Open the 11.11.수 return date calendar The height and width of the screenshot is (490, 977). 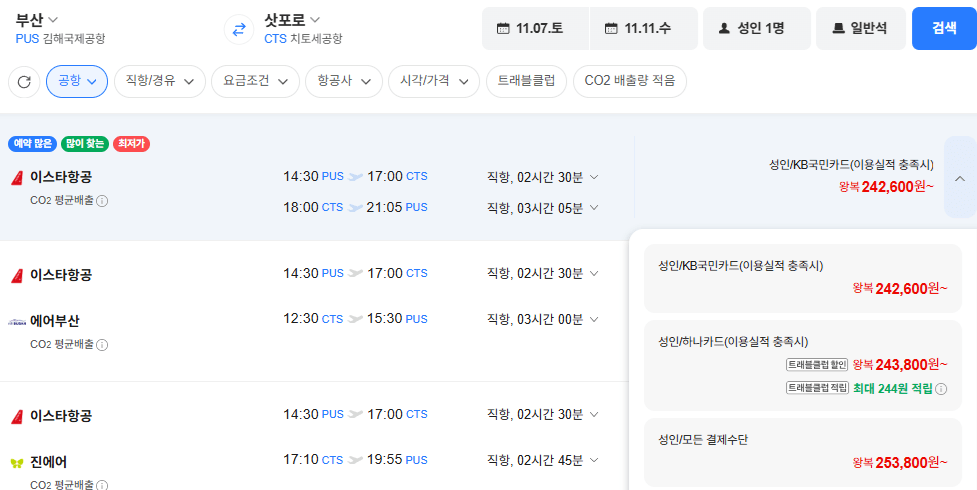(x=644, y=29)
